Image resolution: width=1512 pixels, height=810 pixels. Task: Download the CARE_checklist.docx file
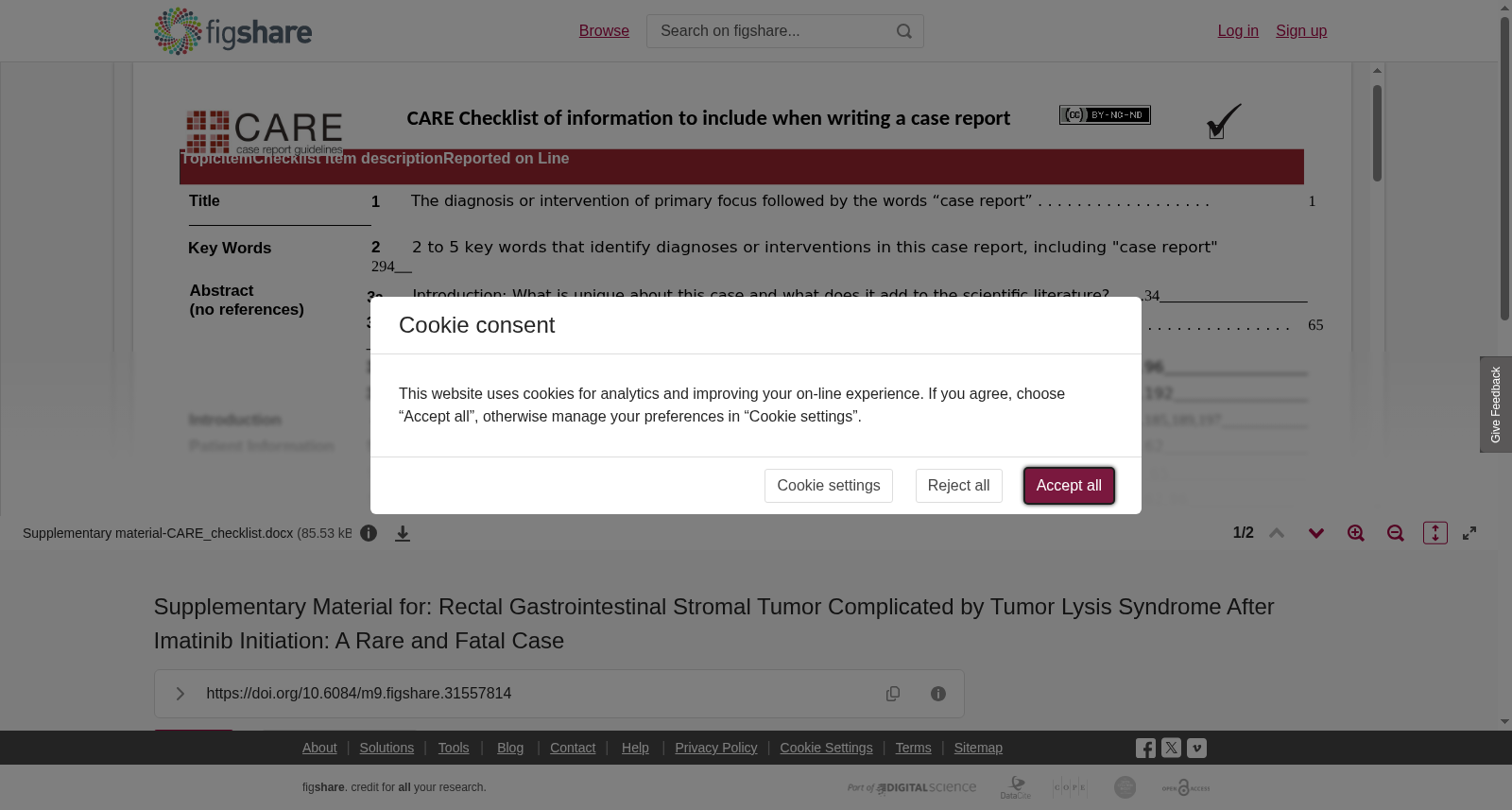[403, 534]
